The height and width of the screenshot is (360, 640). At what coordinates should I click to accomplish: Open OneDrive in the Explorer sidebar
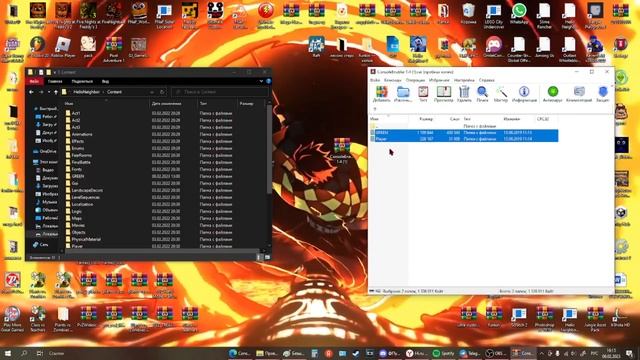(x=45, y=151)
